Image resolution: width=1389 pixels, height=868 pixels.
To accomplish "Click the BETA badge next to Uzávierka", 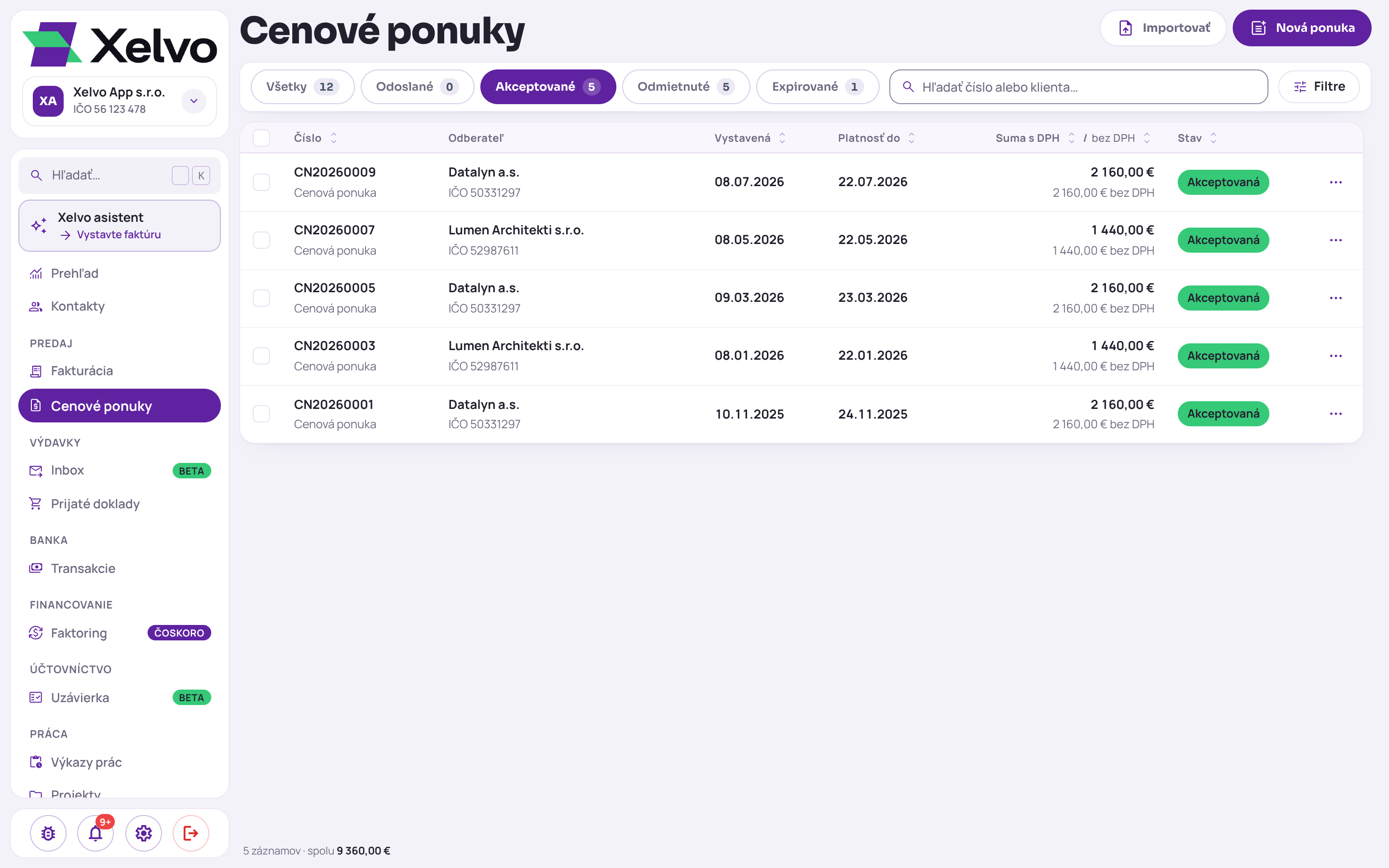I will (x=191, y=697).
